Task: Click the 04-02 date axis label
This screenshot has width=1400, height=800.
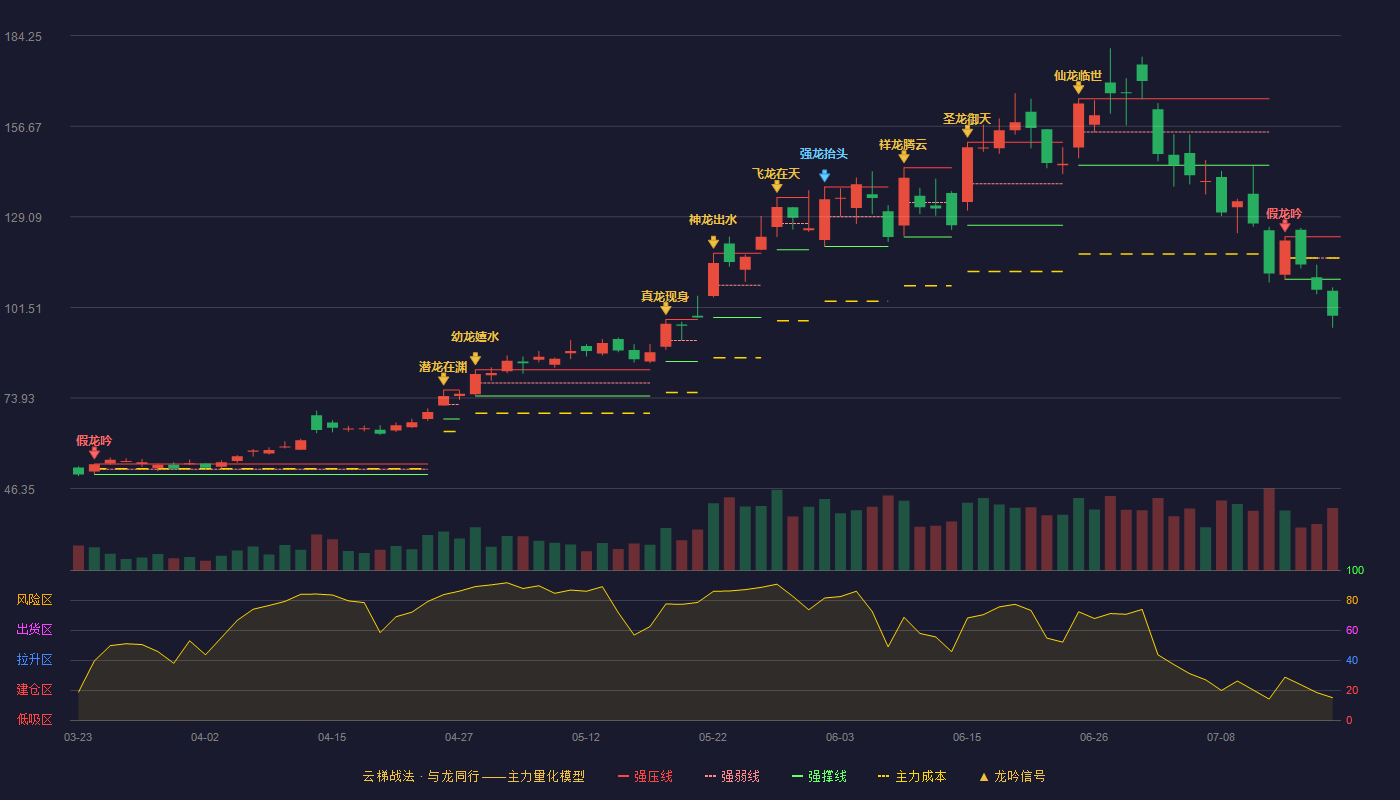Action: (205, 737)
